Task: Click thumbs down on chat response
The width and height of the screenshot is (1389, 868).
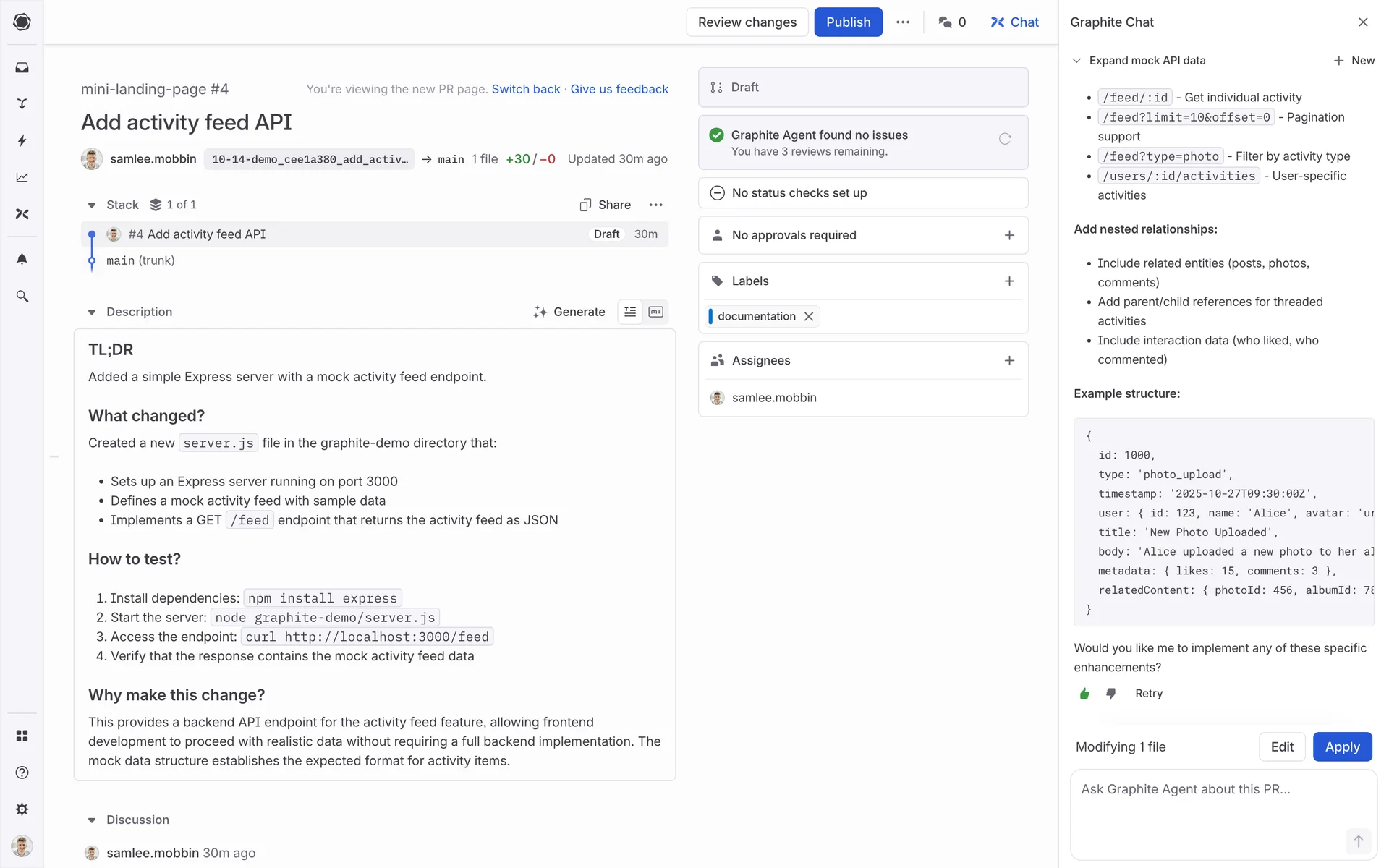Action: tap(1111, 694)
